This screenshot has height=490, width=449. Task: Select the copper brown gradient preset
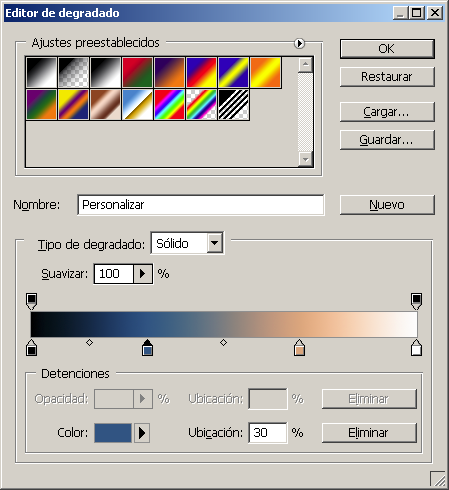pyautogui.click(x=106, y=104)
